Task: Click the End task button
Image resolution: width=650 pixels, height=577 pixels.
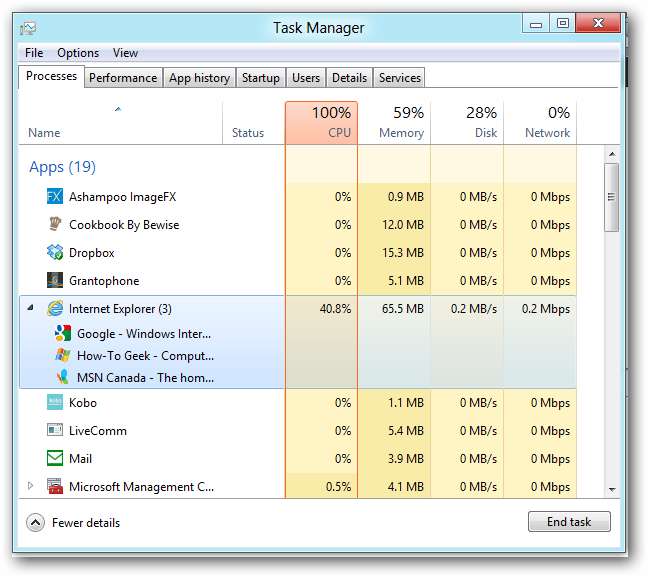Action: (569, 521)
